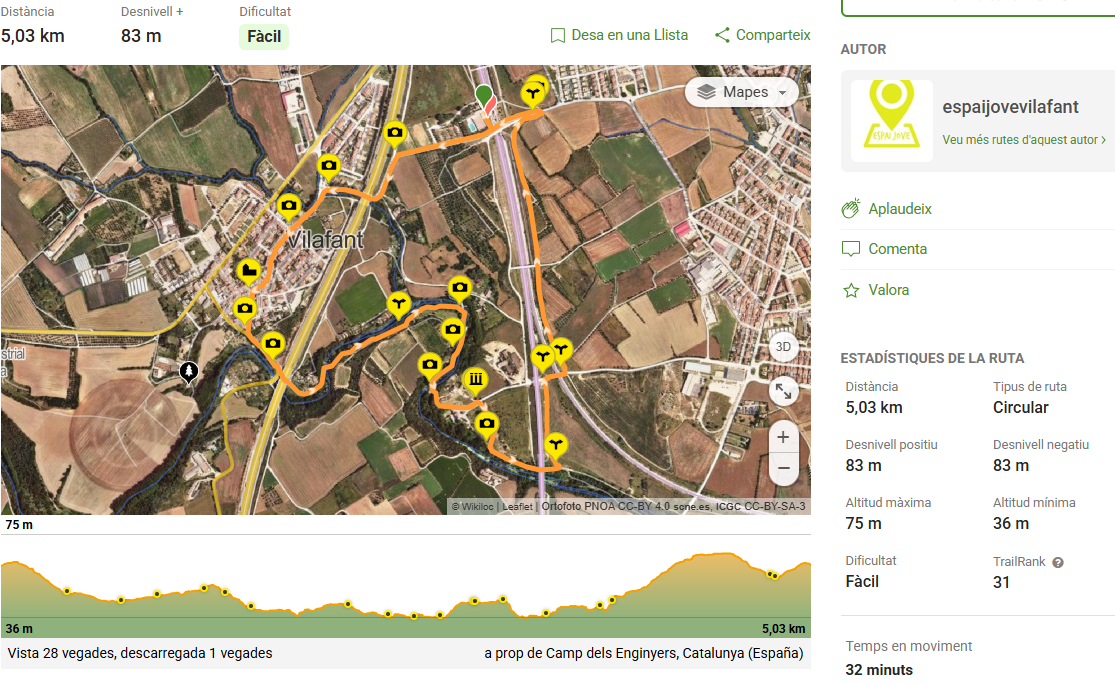Select the black tree marker on the map
The width and height of the screenshot is (1115, 684).
188,370
